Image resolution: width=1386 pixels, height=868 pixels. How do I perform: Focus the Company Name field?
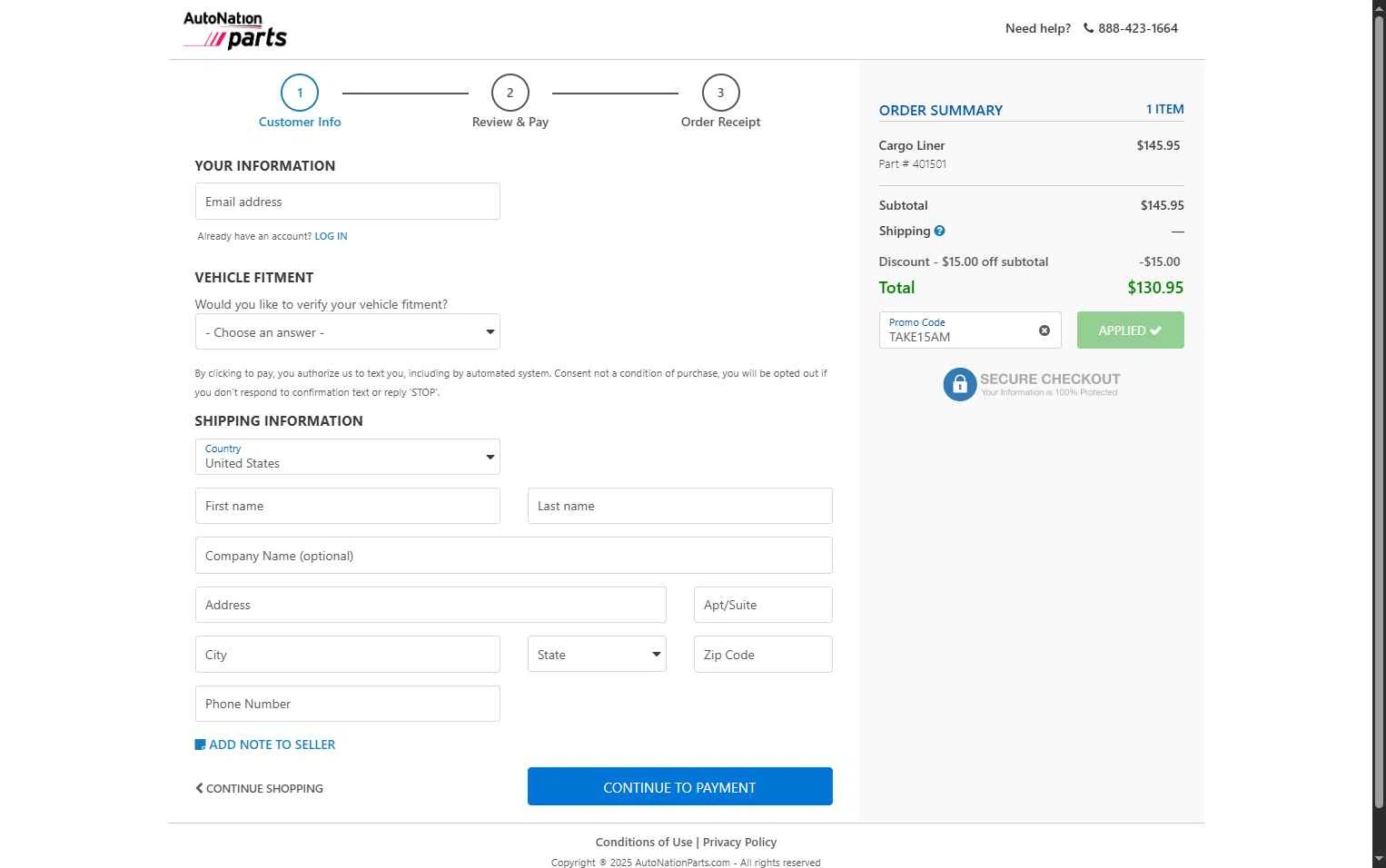click(513, 556)
